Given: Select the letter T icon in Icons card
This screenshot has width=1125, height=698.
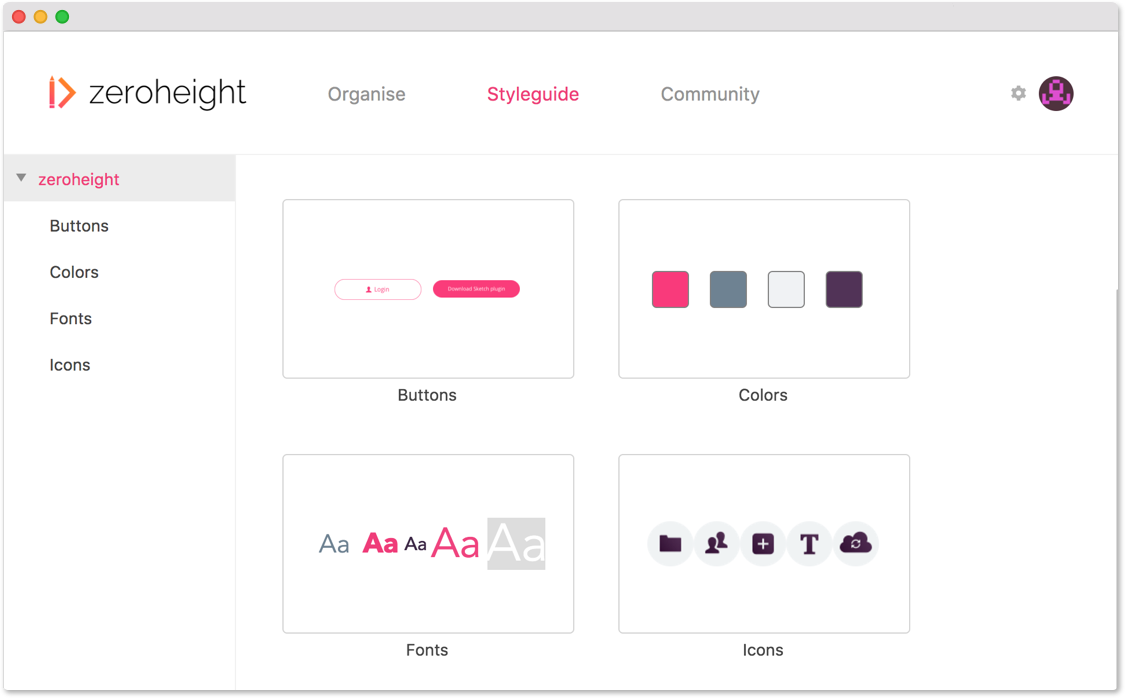Looking at the screenshot, I should [x=809, y=544].
